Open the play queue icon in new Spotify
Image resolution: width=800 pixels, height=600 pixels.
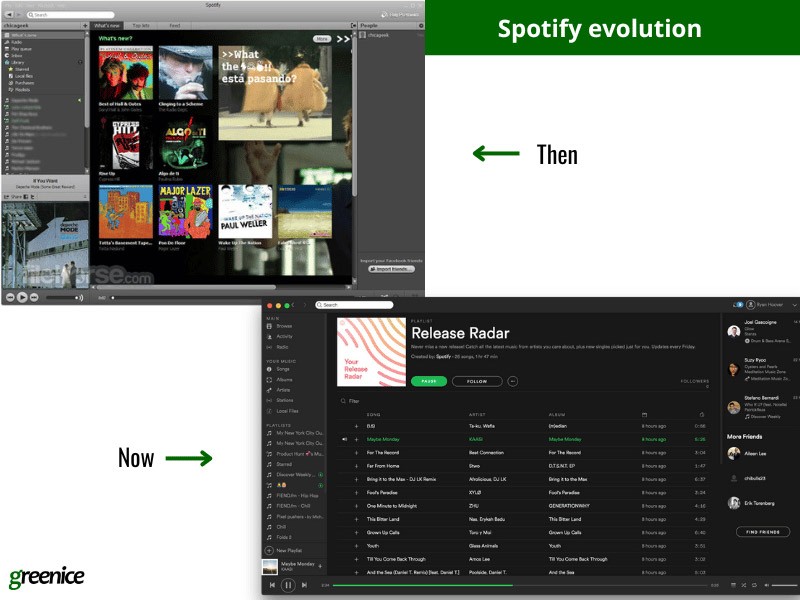pos(733,585)
